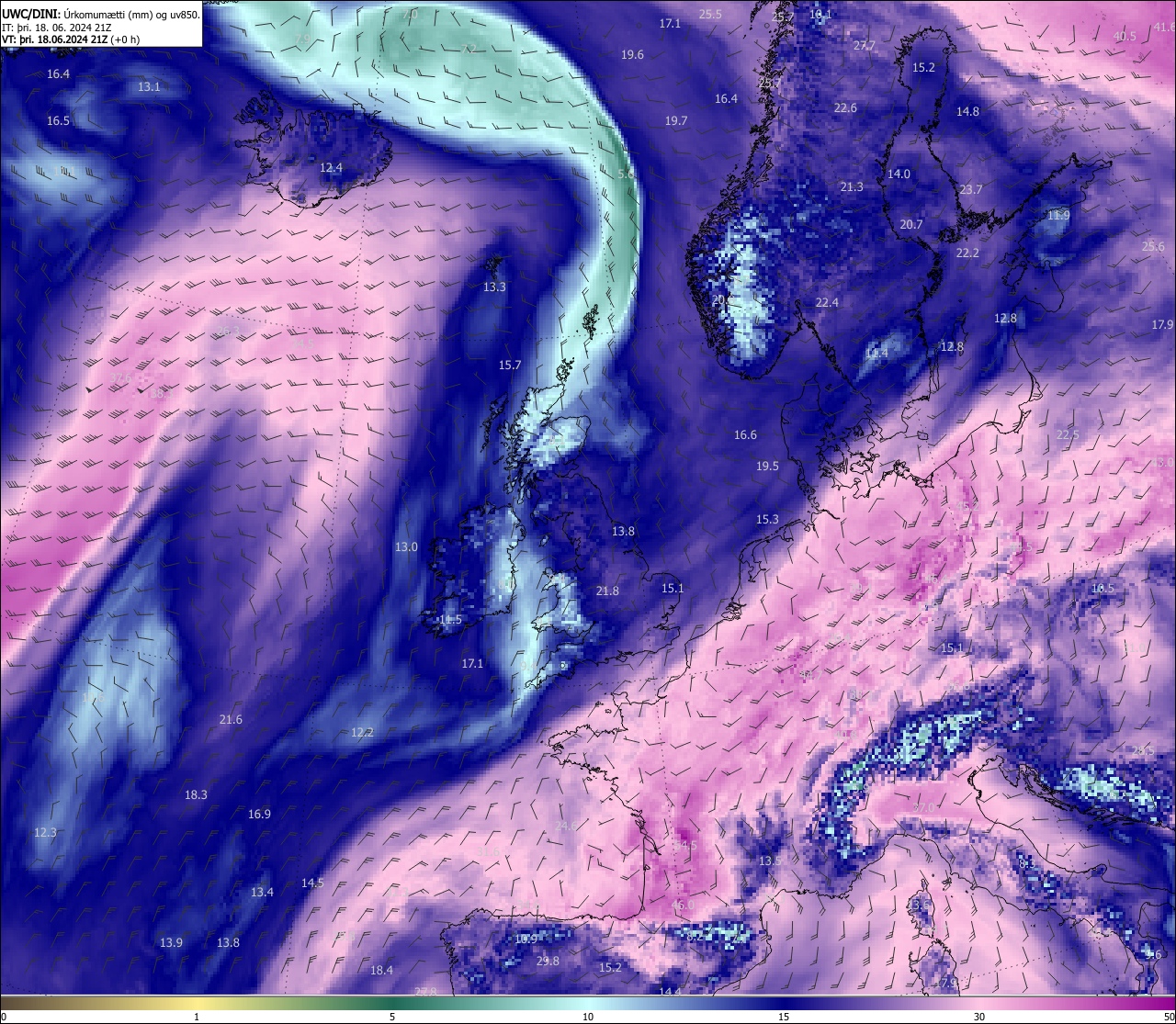1176x1024 pixels.
Task: Click the 14.8 value near Finland
Action: point(967,112)
